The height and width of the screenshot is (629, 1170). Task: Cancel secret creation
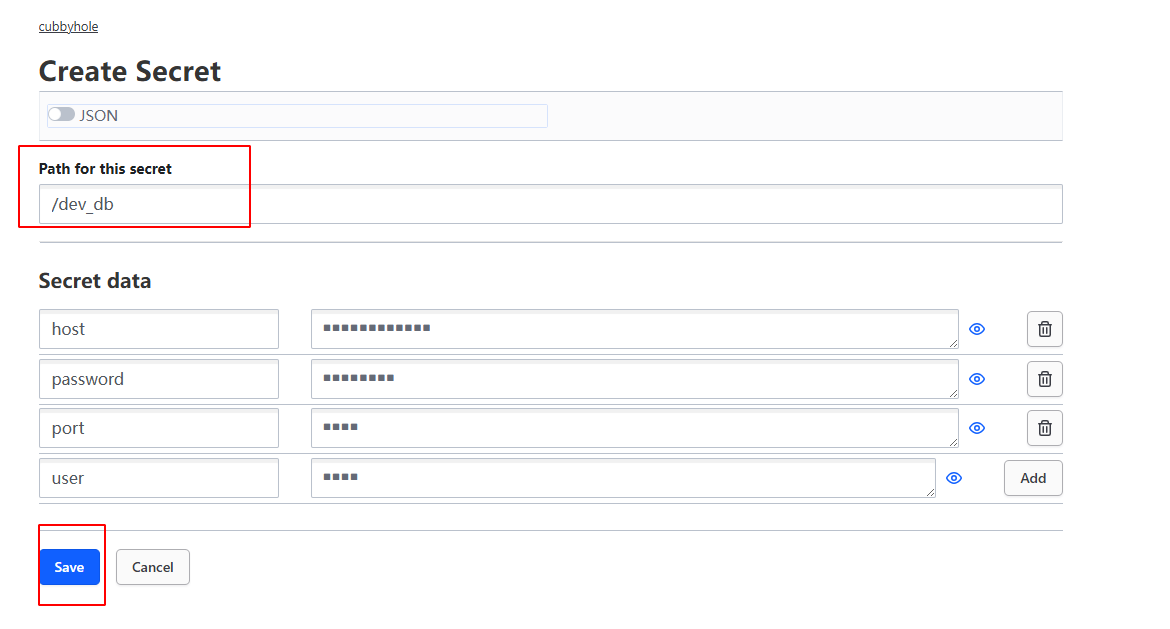[152, 567]
